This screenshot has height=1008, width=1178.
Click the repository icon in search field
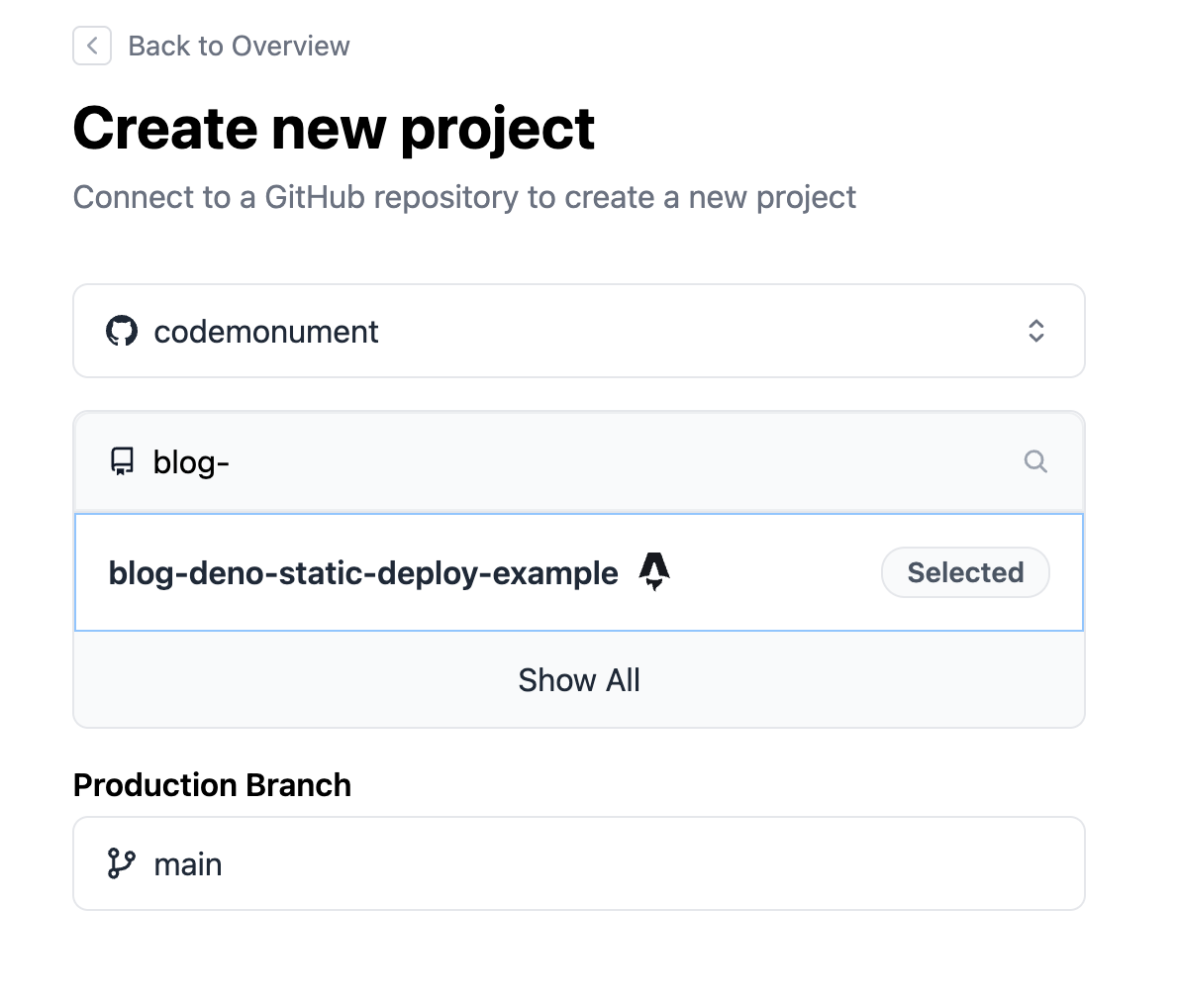pyautogui.click(x=122, y=461)
